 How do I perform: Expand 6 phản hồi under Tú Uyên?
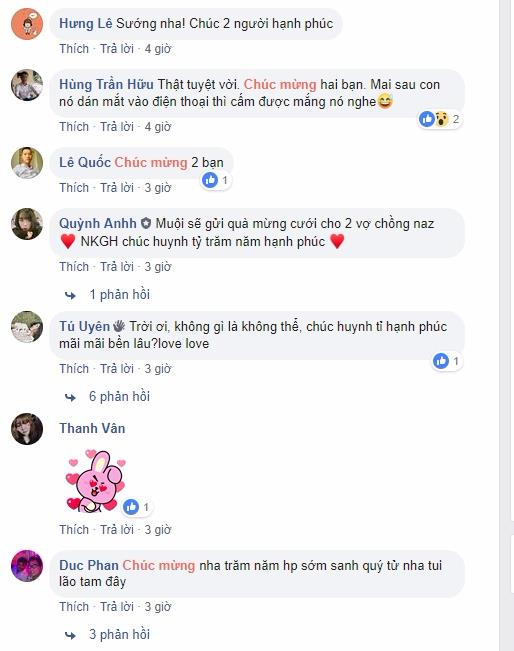[x=119, y=396]
